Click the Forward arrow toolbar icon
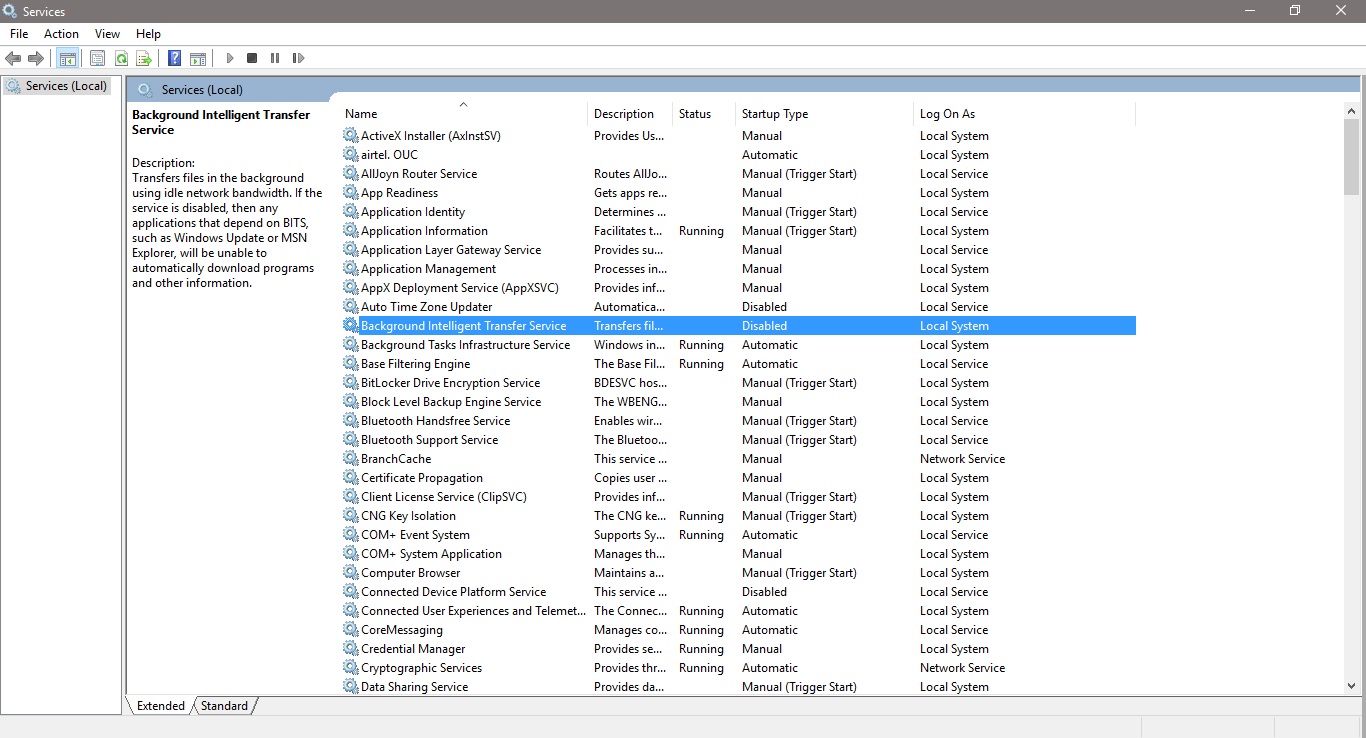 click(36, 58)
